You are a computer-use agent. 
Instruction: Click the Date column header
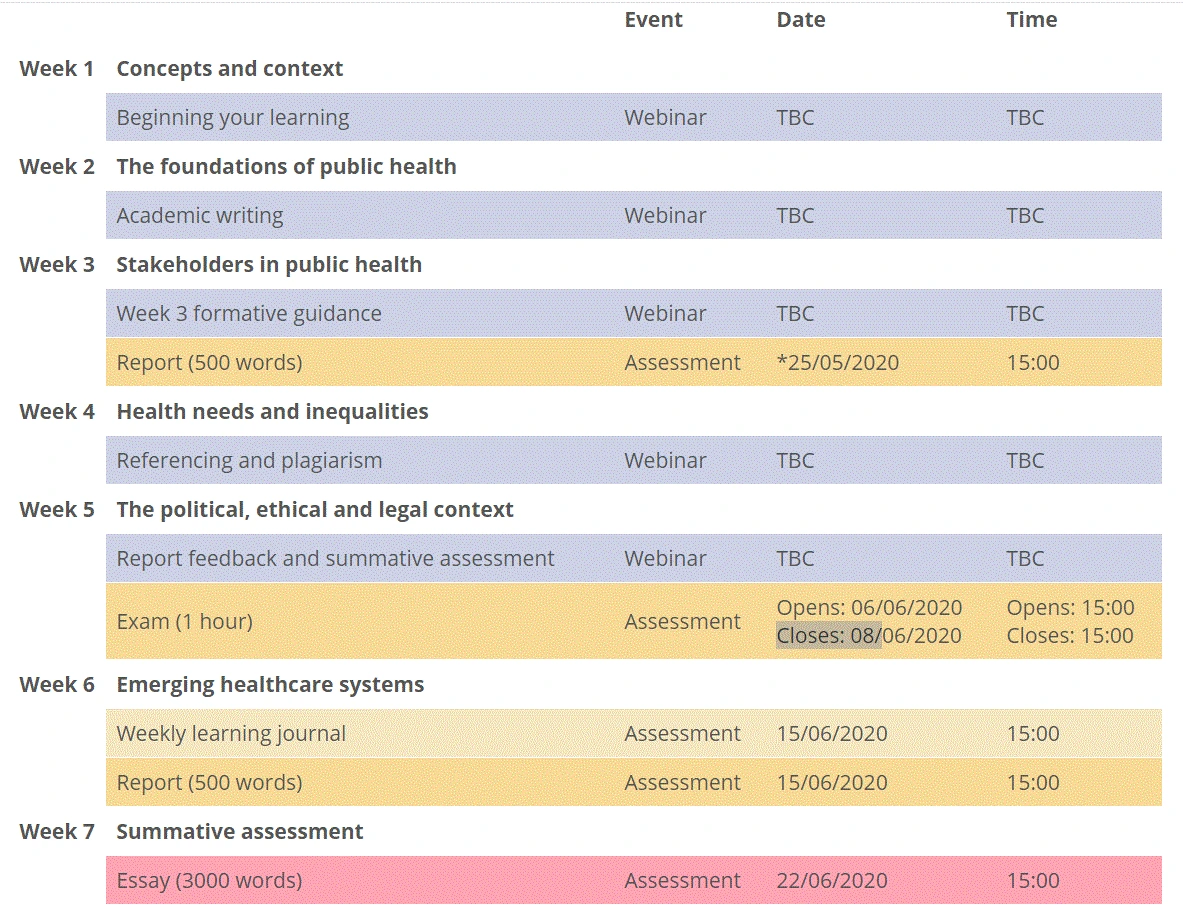(801, 20)
